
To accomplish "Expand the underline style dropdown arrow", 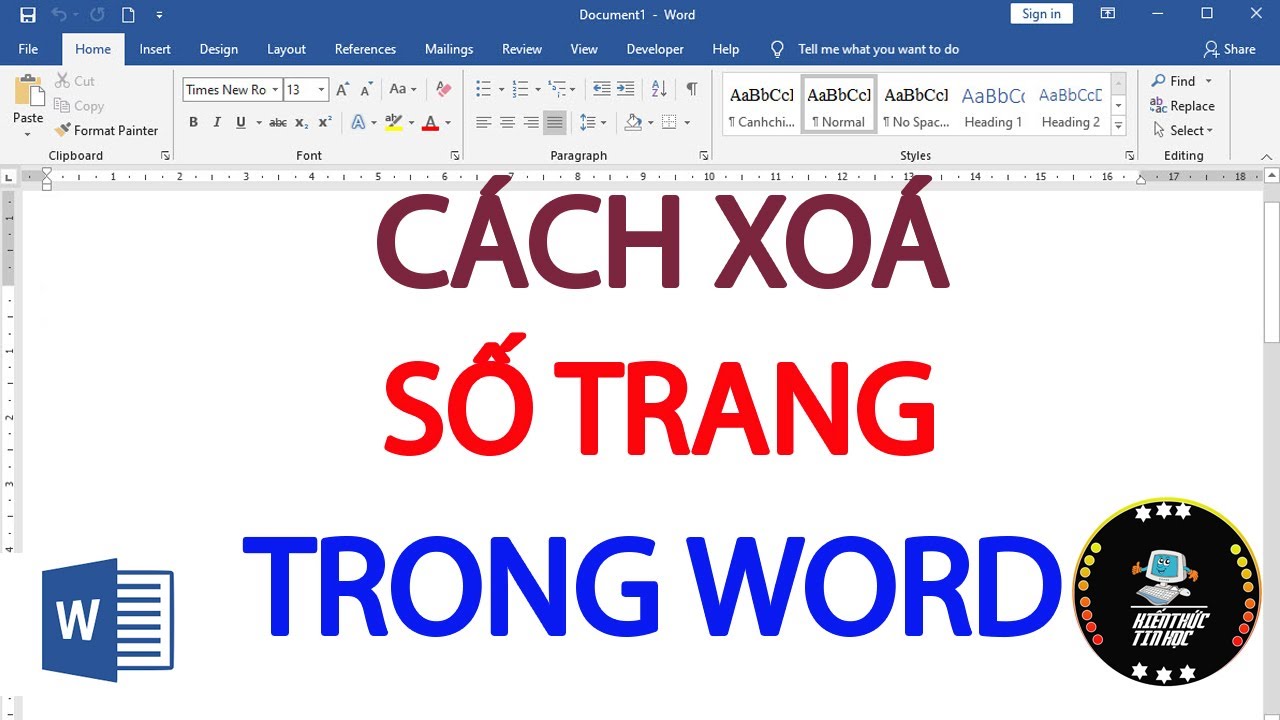I will pos(259,123).
